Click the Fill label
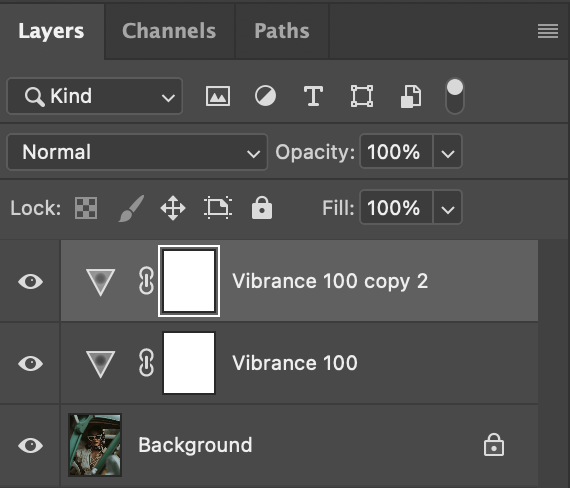The image size is (570, 488). (338, 208)
